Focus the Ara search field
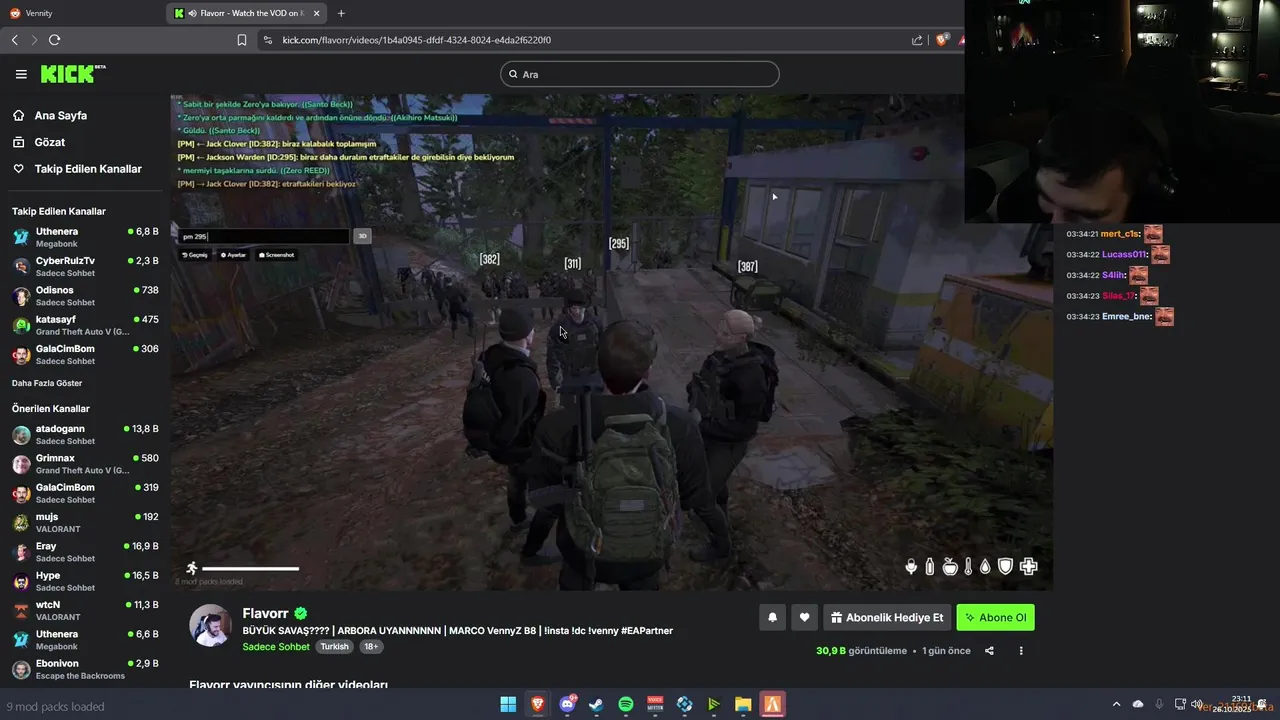The height and width of the screenshot is (720, 1280). click(x=640, y=74)
